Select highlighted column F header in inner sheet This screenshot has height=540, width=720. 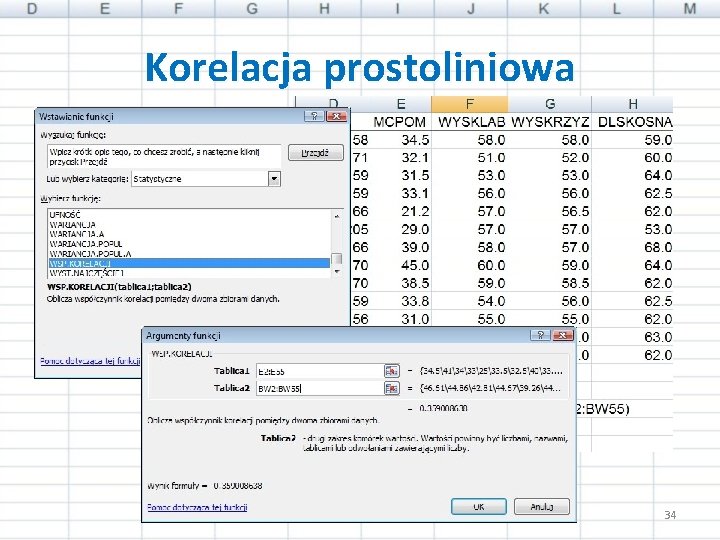(470, 104)
